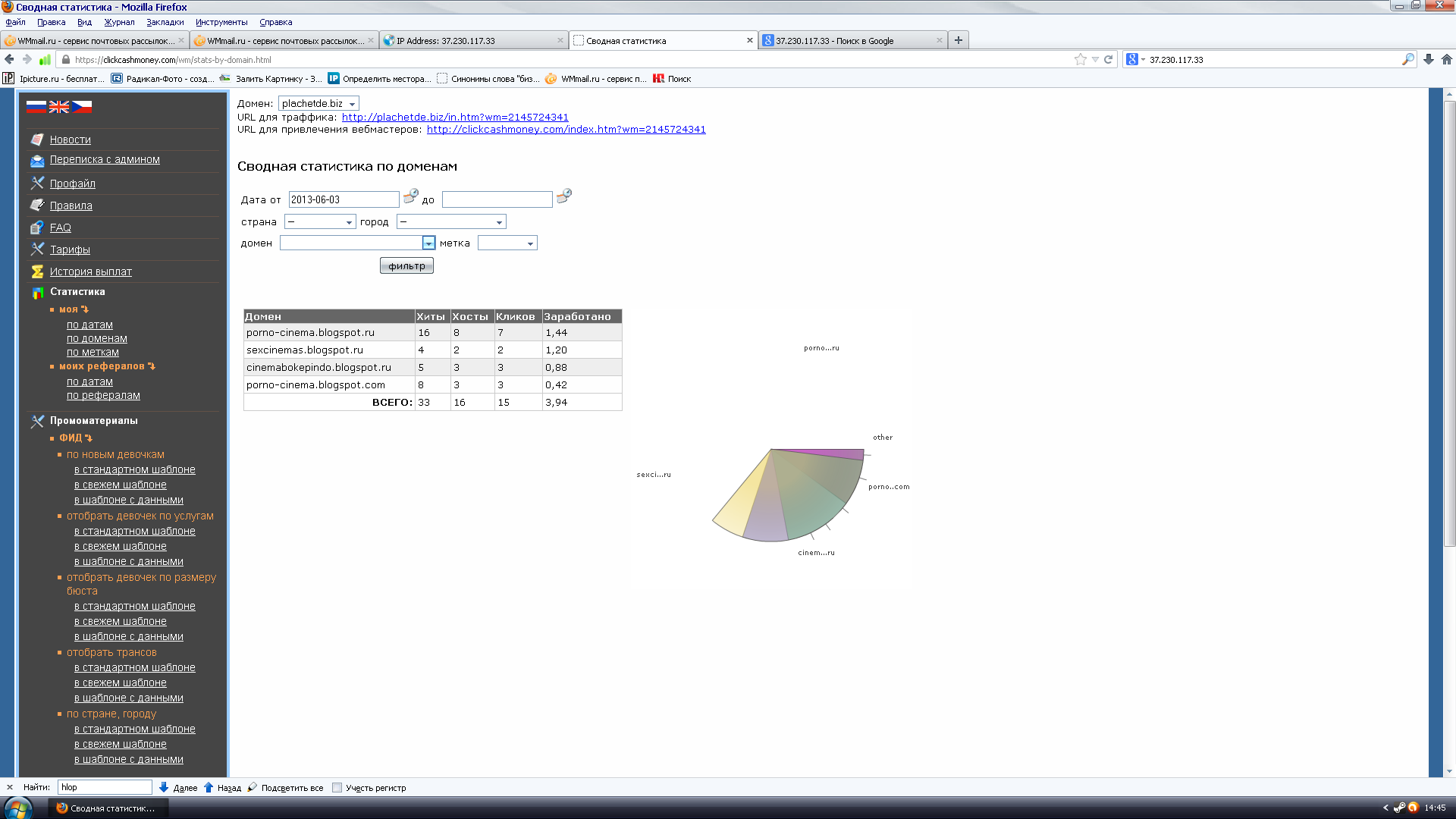Click the фильтр button
Image resolution: width=1456 pixels, height=819 pixels.
coord(406,265)
